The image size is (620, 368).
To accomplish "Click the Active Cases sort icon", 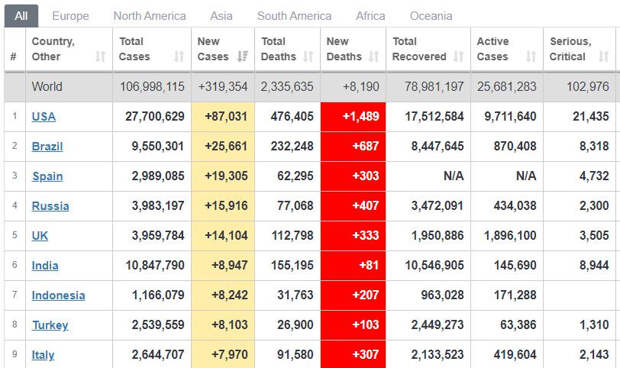I will pyautogui.click(x=531, y=57).
